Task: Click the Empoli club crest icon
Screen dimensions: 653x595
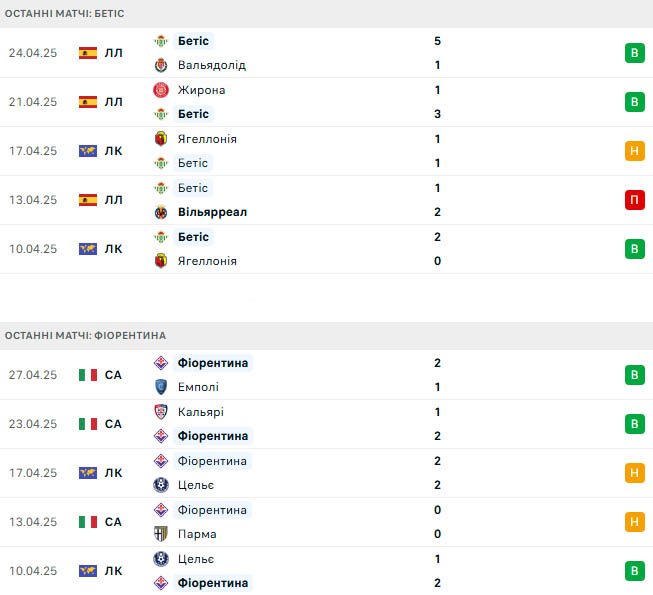Action: [x=161, y=387]
